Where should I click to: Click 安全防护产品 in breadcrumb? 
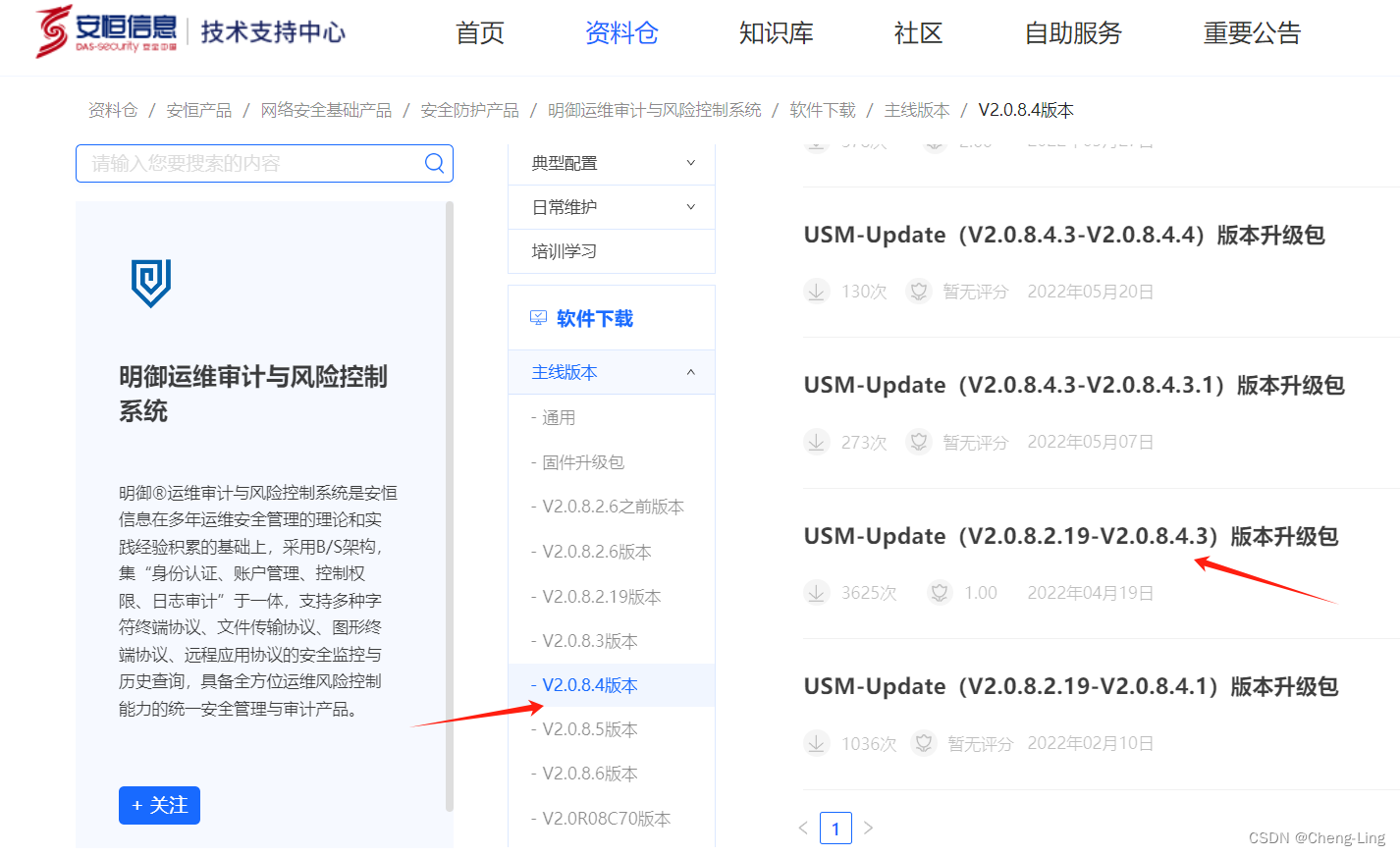(469, 110)
